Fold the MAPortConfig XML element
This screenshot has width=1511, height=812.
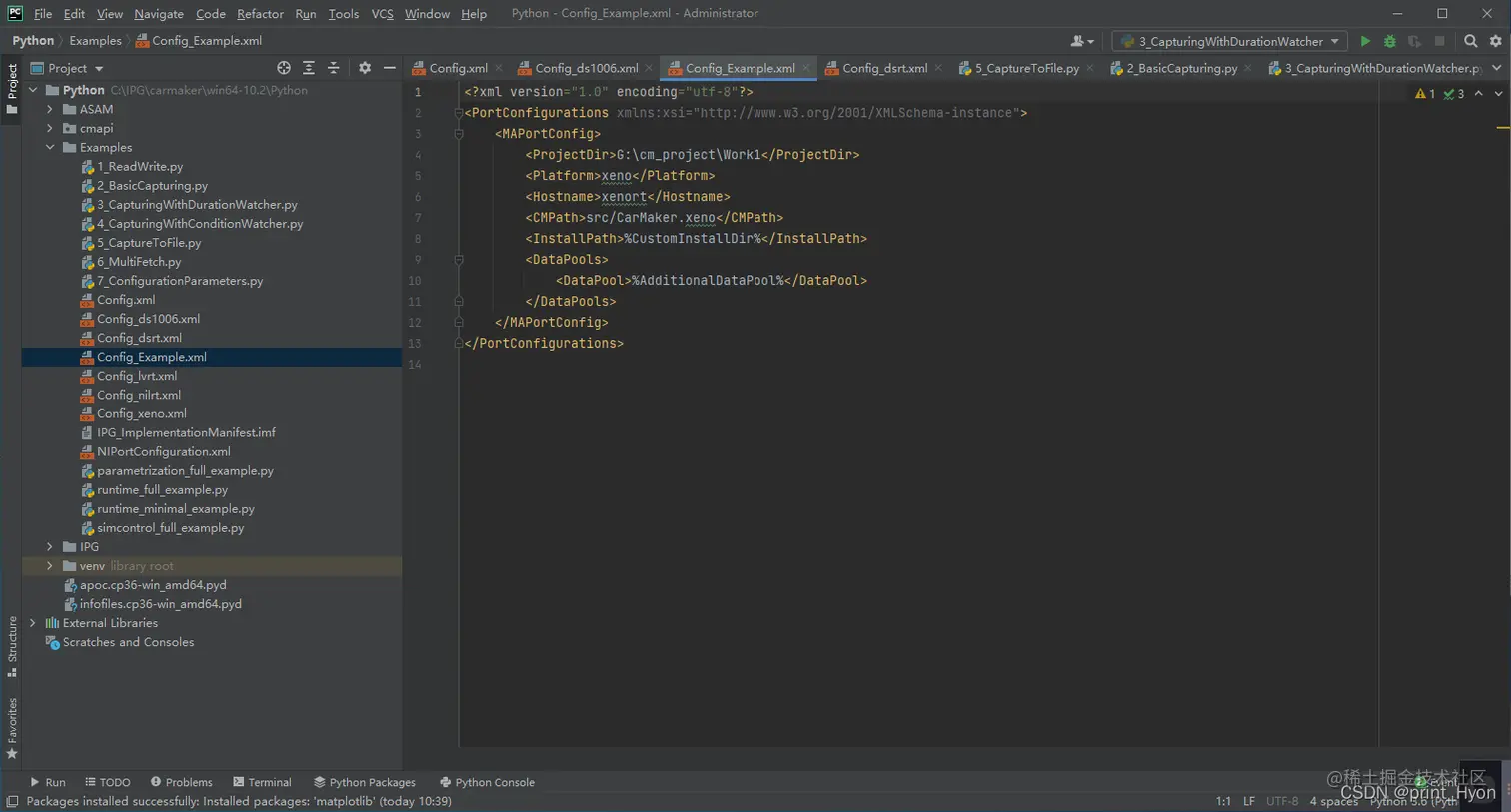pos(459,134)
